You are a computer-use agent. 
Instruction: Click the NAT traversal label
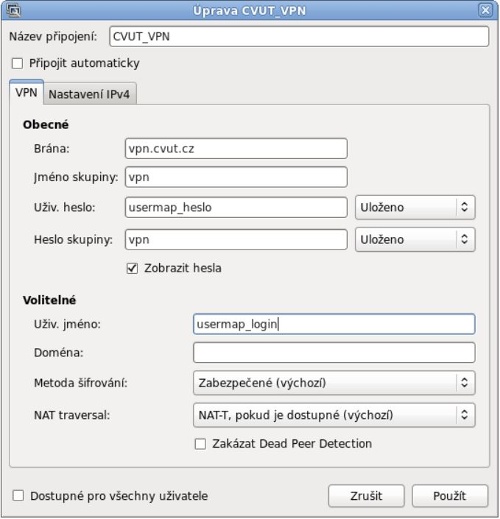pyautogui.click(x=72, y=415)
